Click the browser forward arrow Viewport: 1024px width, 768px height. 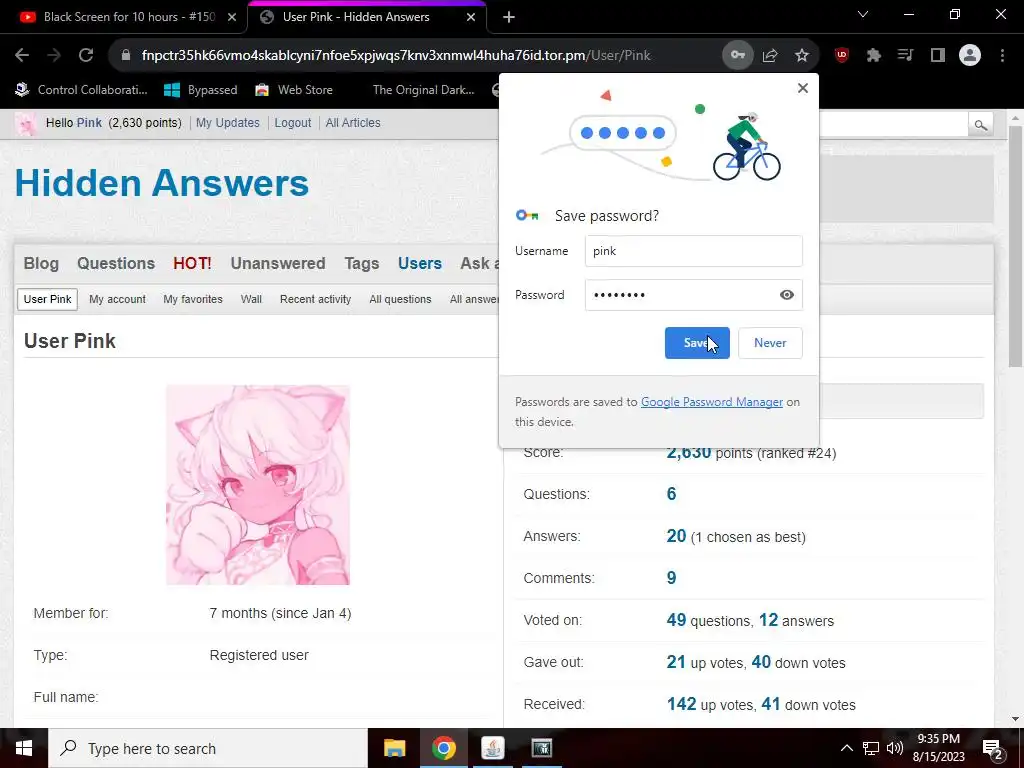point(54,56)
